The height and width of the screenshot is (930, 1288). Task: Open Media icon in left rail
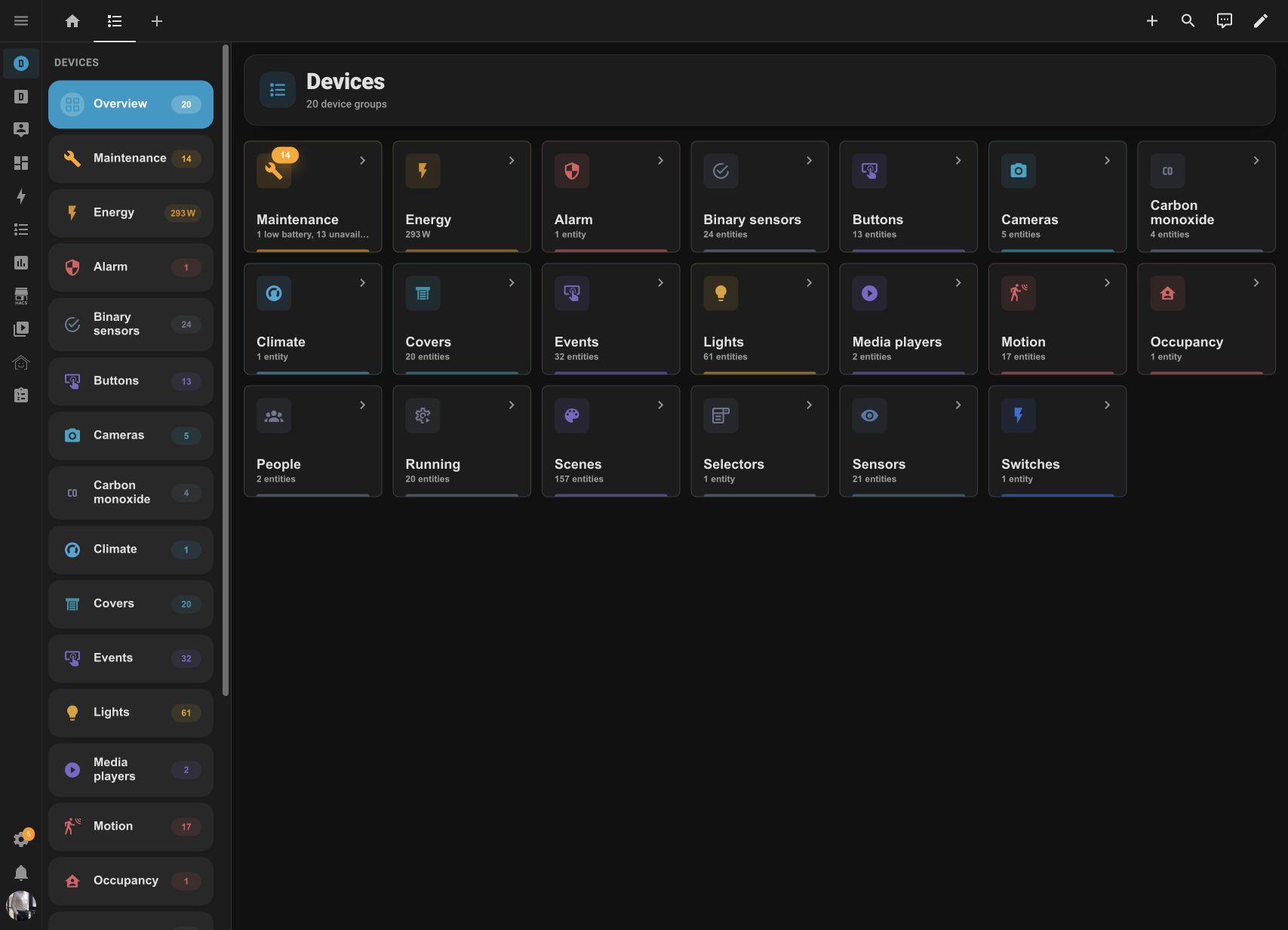point(21,329)
